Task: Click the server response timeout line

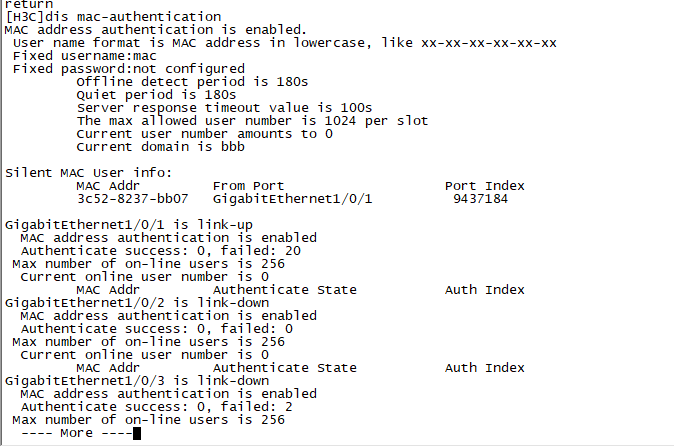Action: [x=224, y=108]
